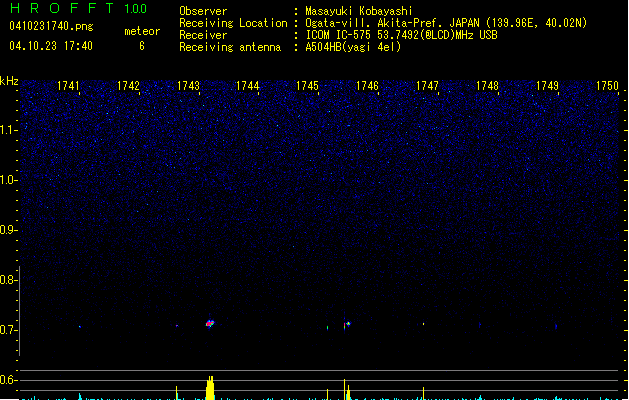Click the antenna value A504HB(yagi 4el)
Viewport: 629px width, 400px height.
click(353, 47)
